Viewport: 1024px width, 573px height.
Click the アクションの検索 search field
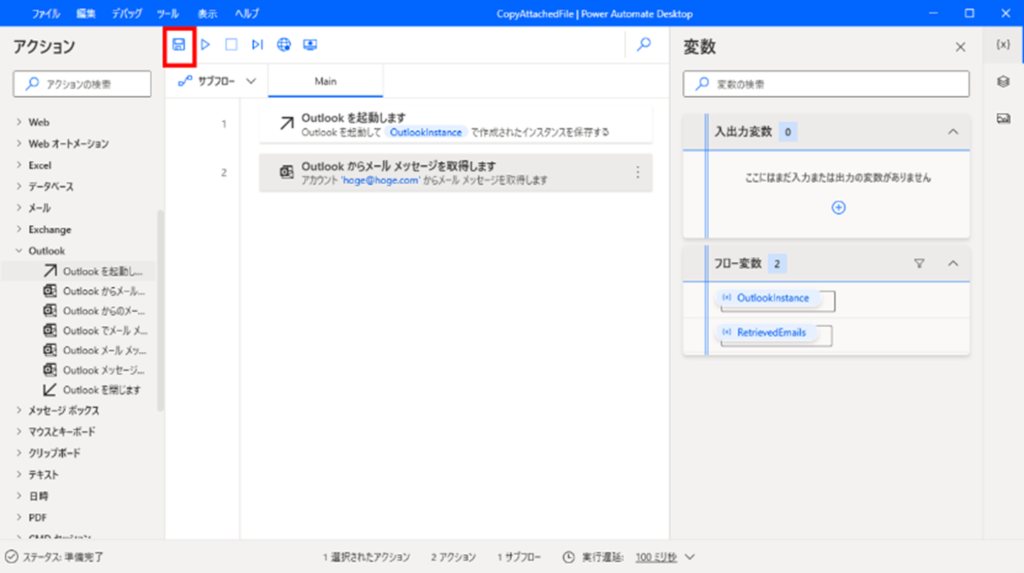tap(82, 84)
